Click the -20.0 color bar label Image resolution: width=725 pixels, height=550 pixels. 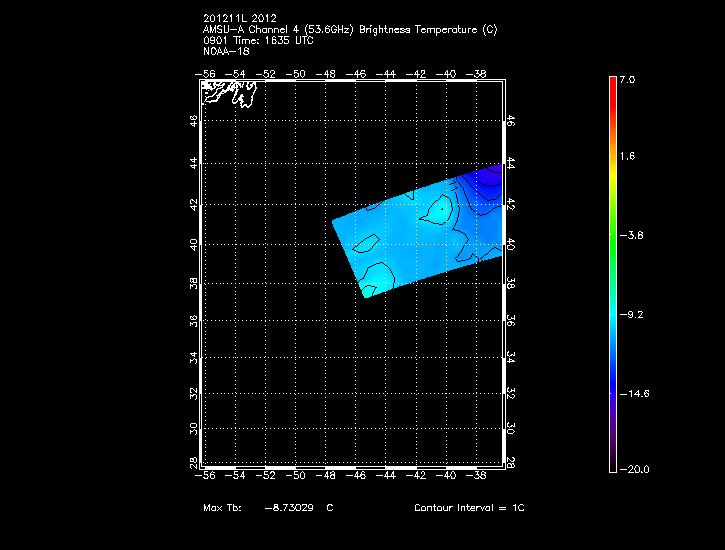pyautogui.click(x=633, y=470)
